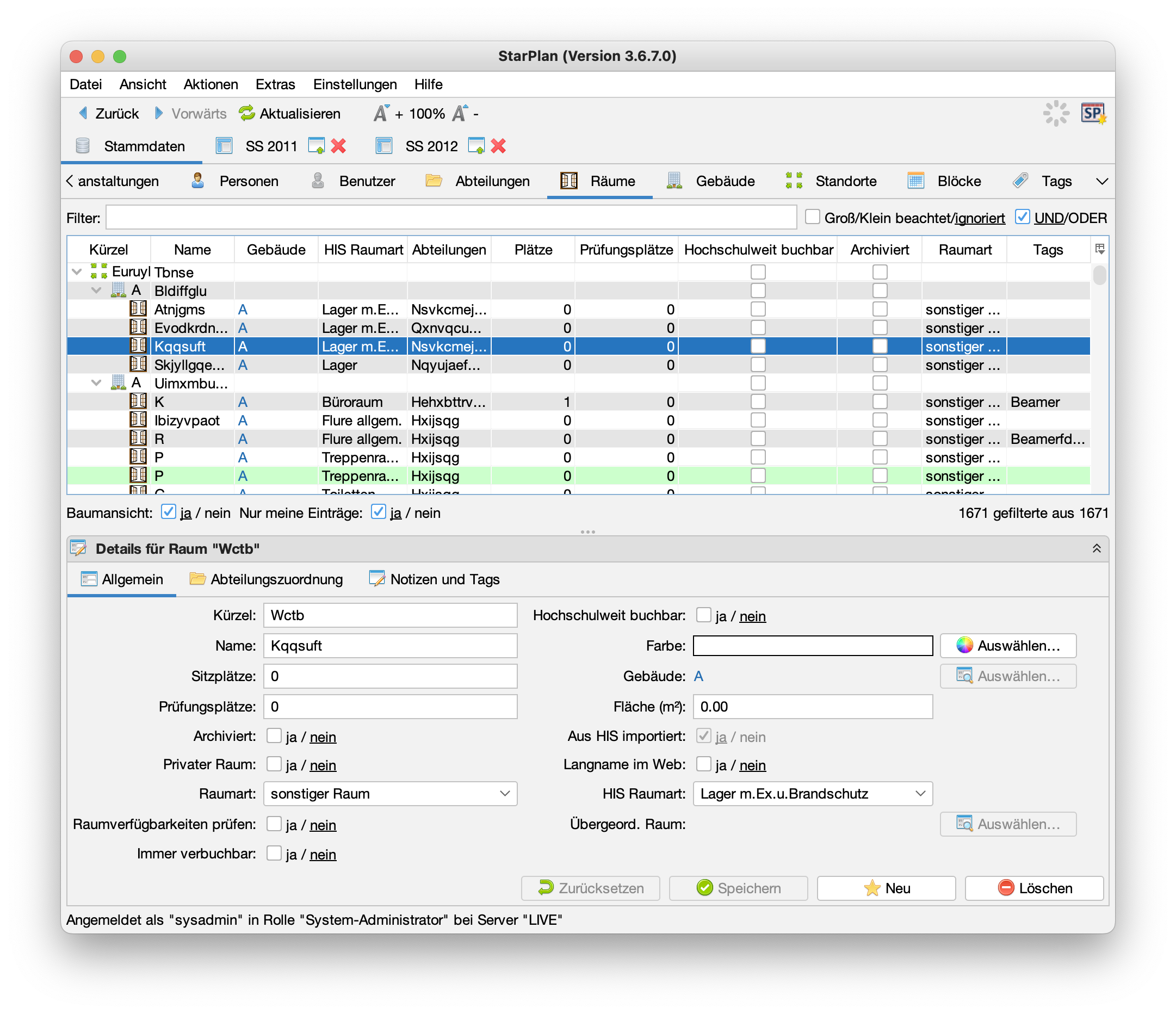Close the SS 2011 tab with the red X
1176x1014 pixels.
(x=338, y=146)
